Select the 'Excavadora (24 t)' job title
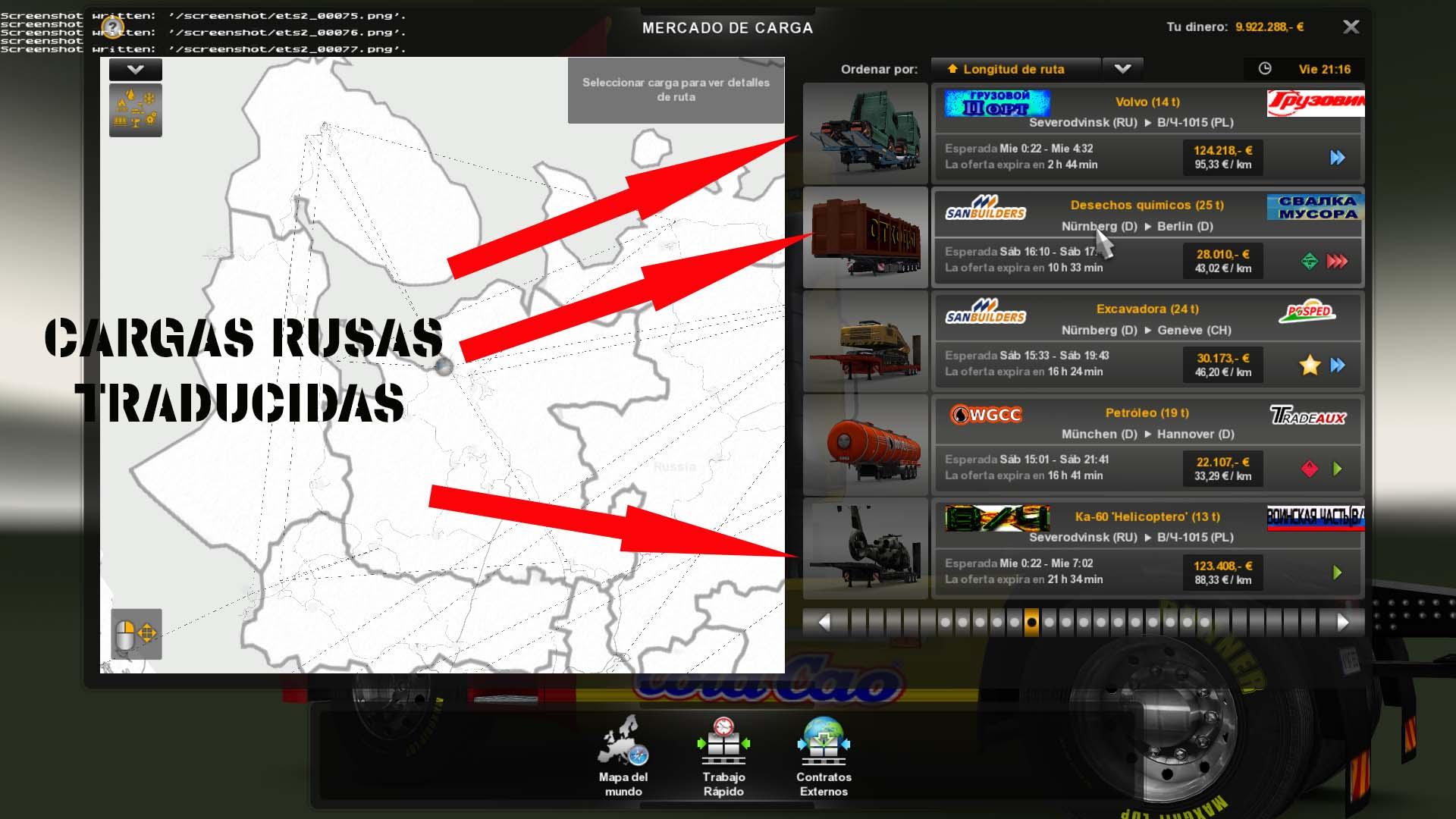Viewport: 1456px width, 819px height. coord(1147,309)
